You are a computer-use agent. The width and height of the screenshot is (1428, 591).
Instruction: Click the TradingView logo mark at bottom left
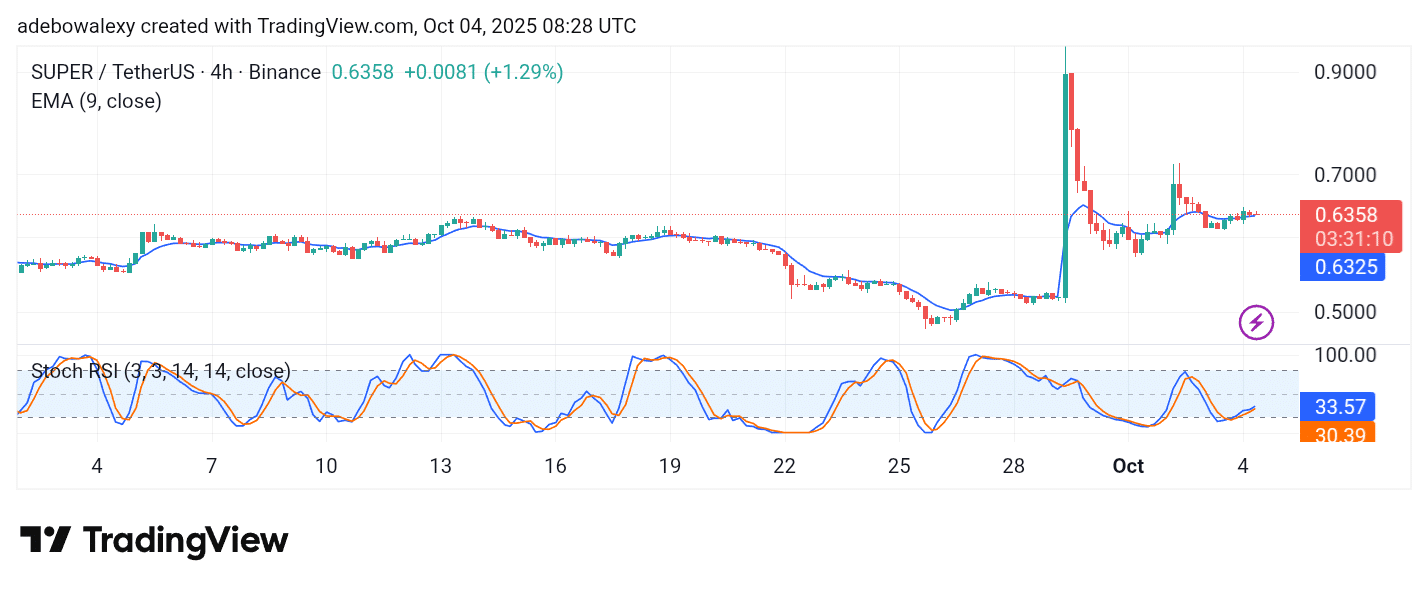click(x=45, y=541)
